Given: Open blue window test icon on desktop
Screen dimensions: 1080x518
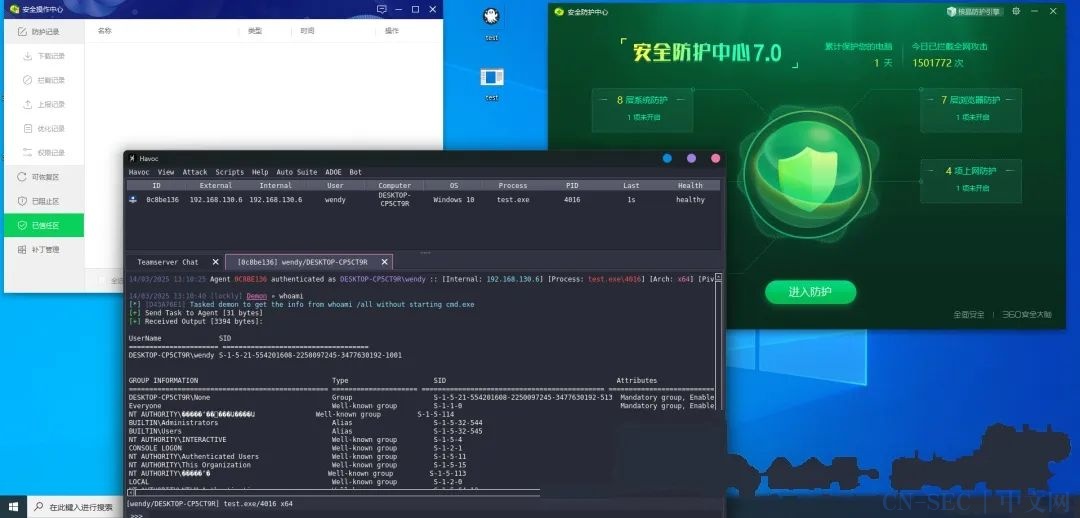Looking at the screenshot, I should pos(492,83).
